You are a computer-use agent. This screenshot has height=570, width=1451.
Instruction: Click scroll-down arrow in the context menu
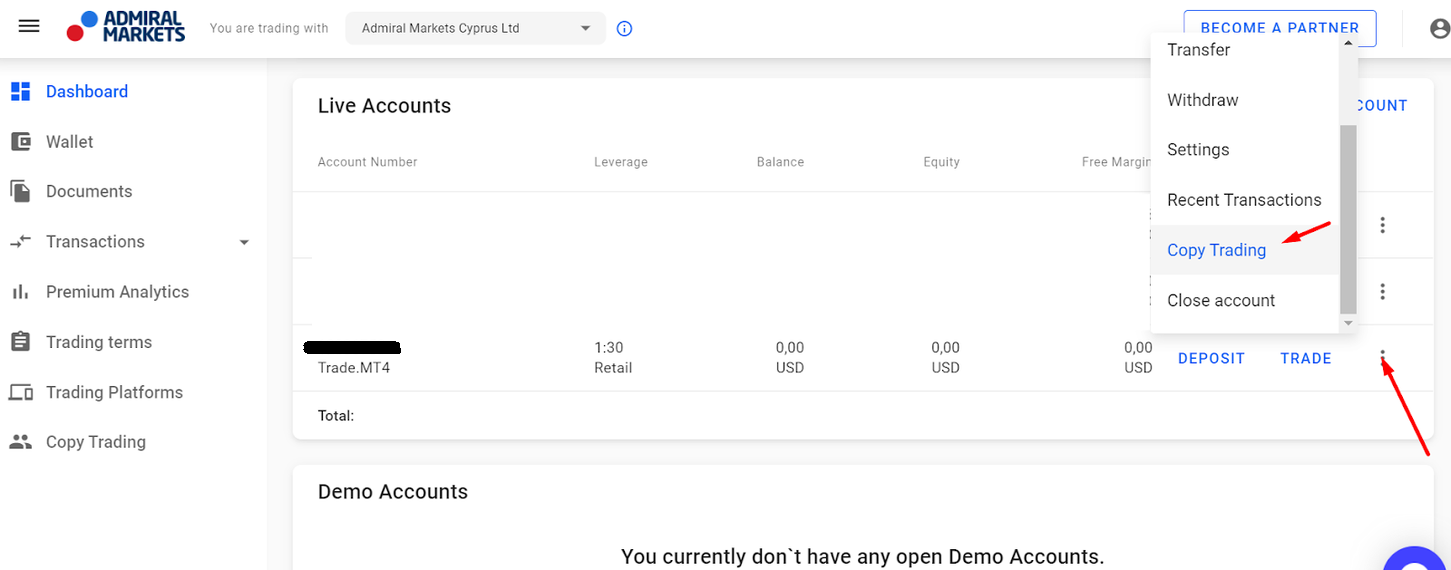(x=1348, y=323)
